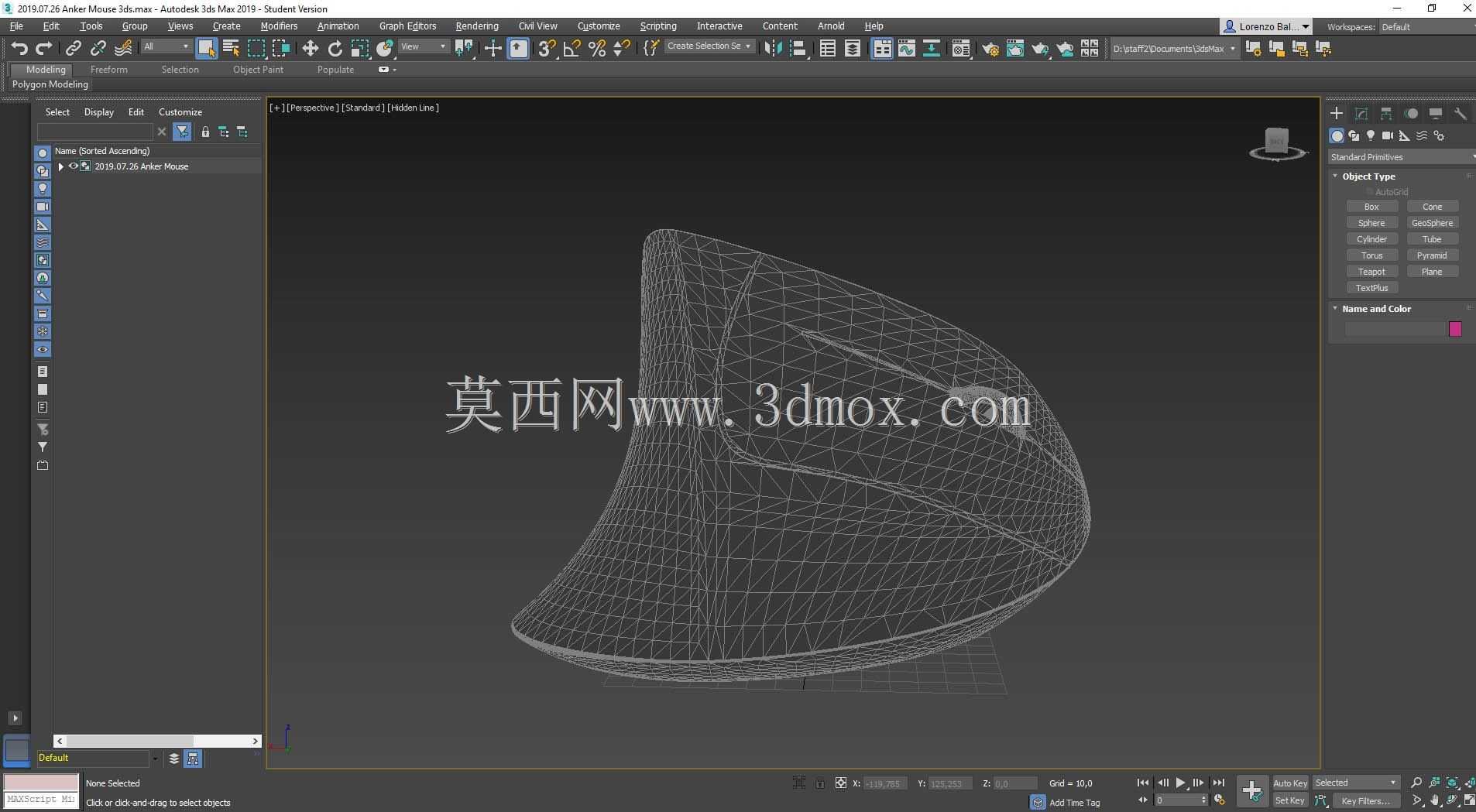Viewport: 1476px width, 812px height.
Task: Click the TextPlus primitive button
Action: click(1371, 288)
